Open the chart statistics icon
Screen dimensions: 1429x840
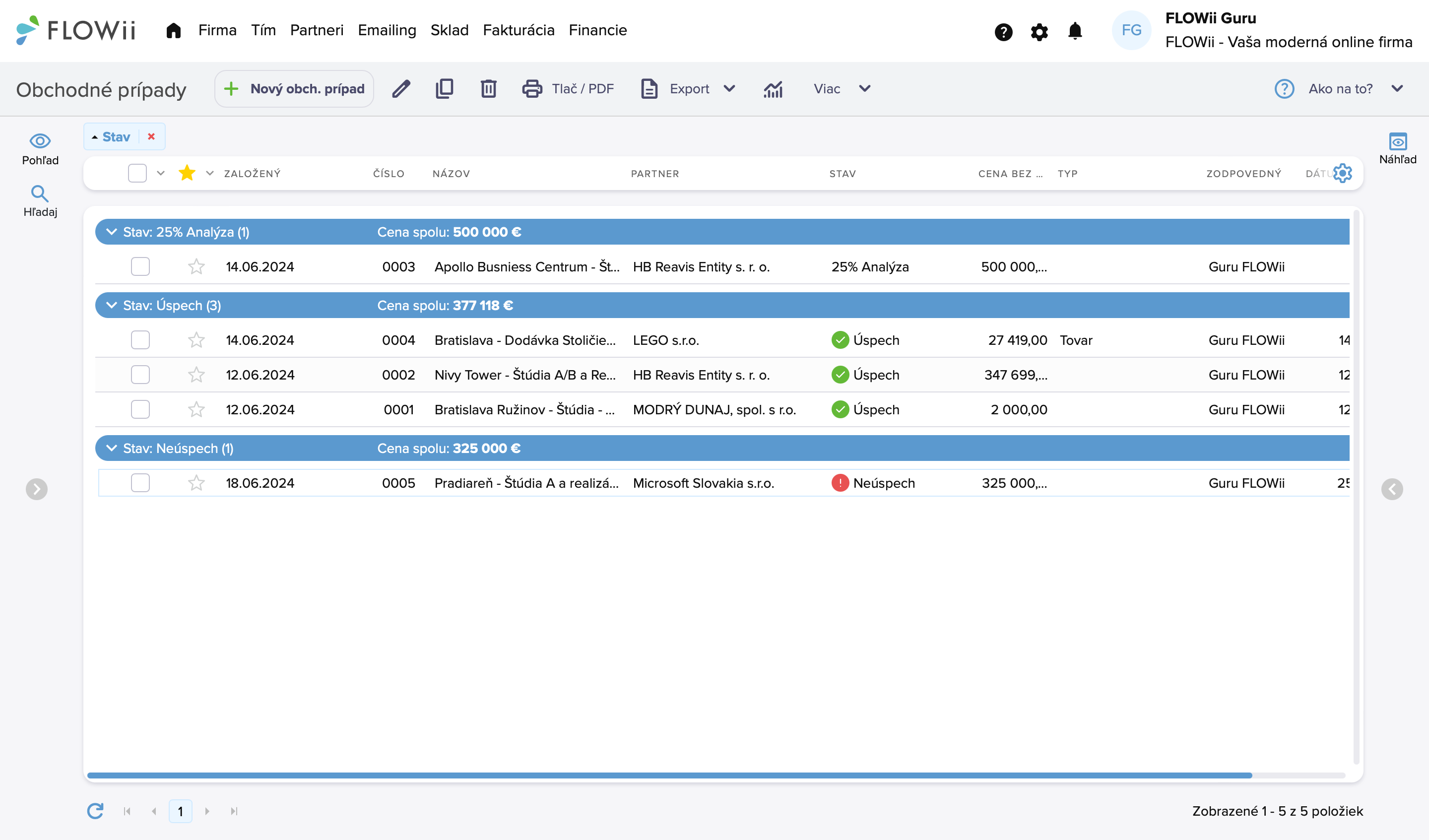(x=773, y=89)
